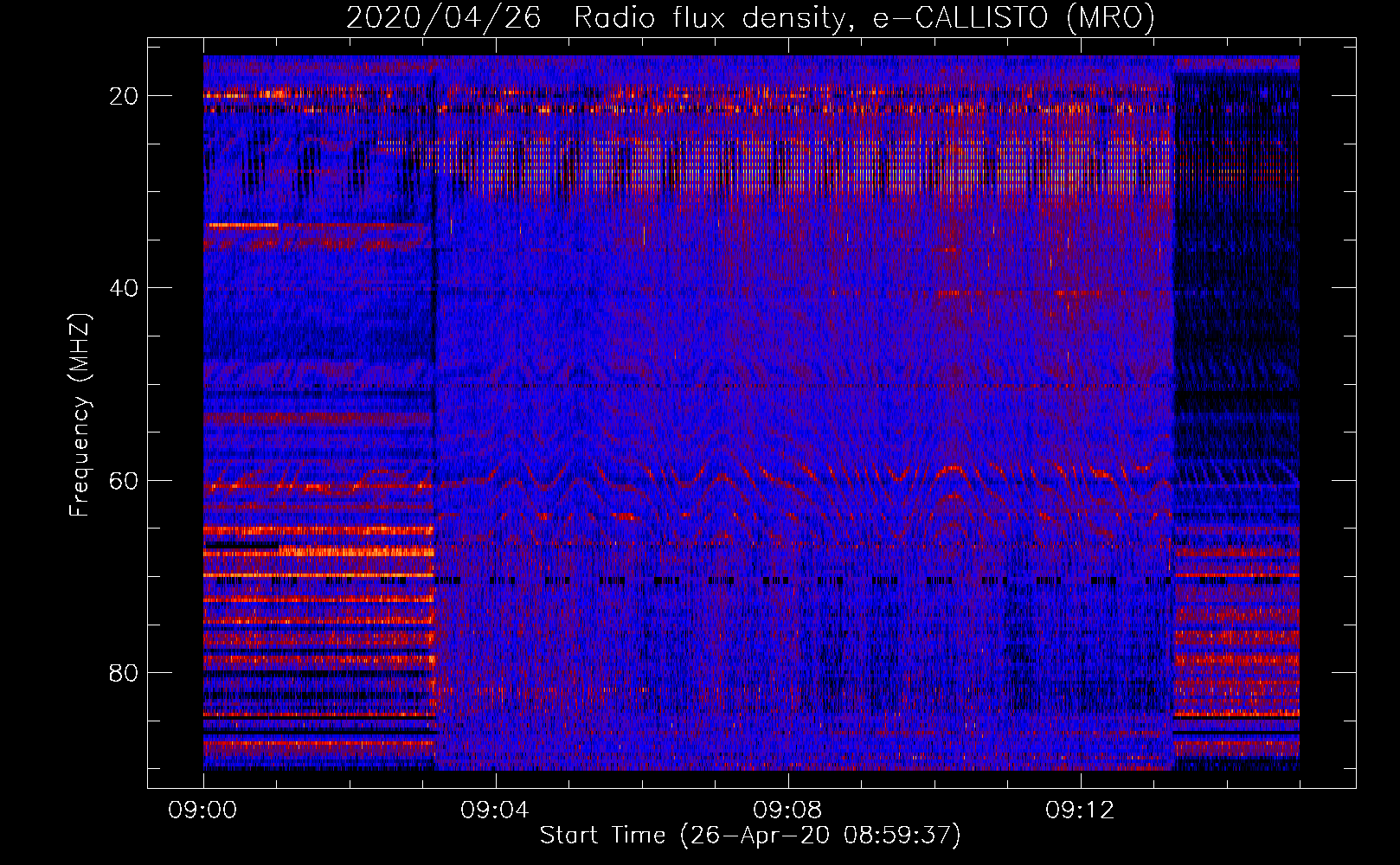The height and width of the screenshot is (865, 1400).
Task: Click the 40 MHz frequency tick label
Action: coord(125,288)
